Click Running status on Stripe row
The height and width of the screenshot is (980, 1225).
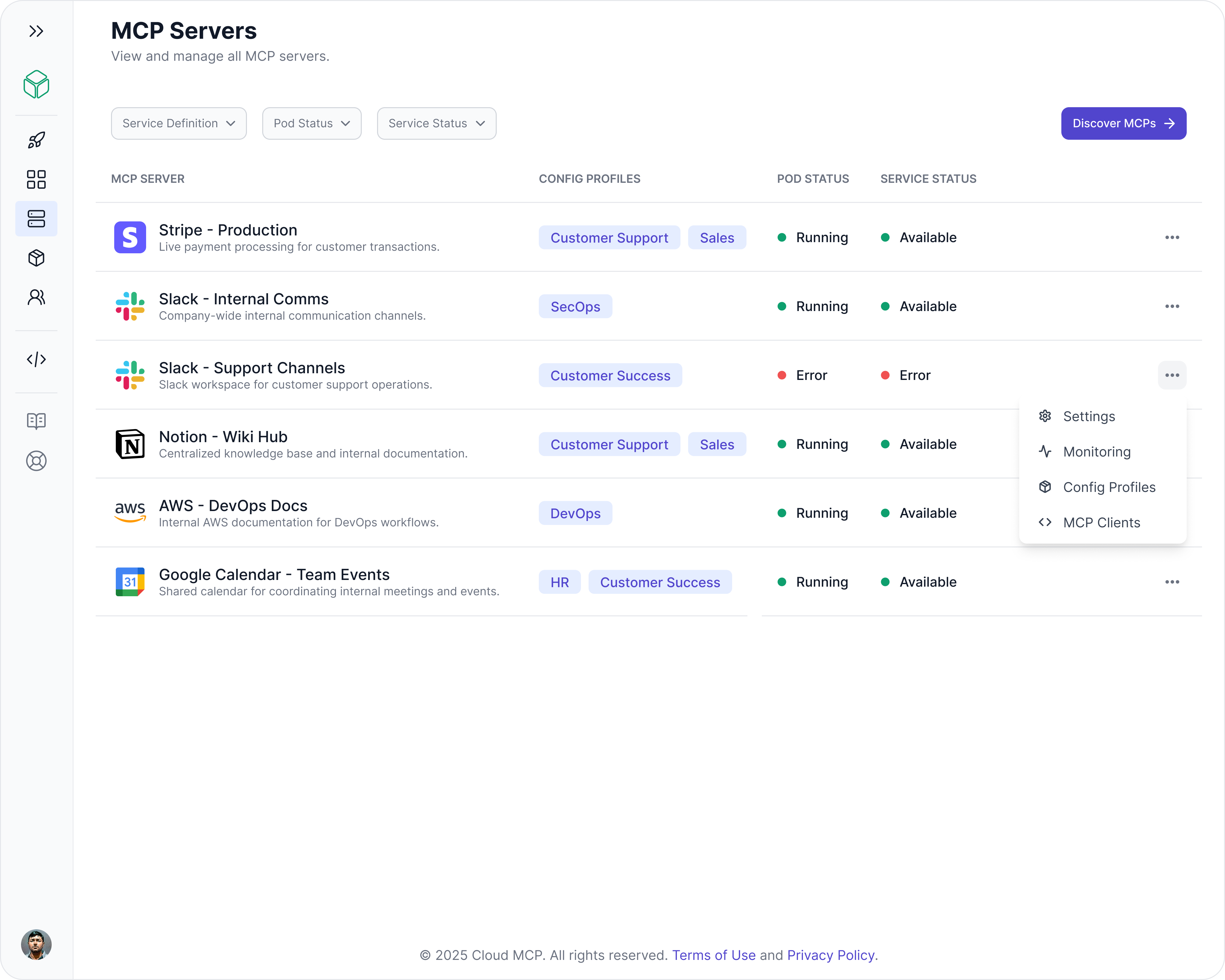[x=813, y=237]
